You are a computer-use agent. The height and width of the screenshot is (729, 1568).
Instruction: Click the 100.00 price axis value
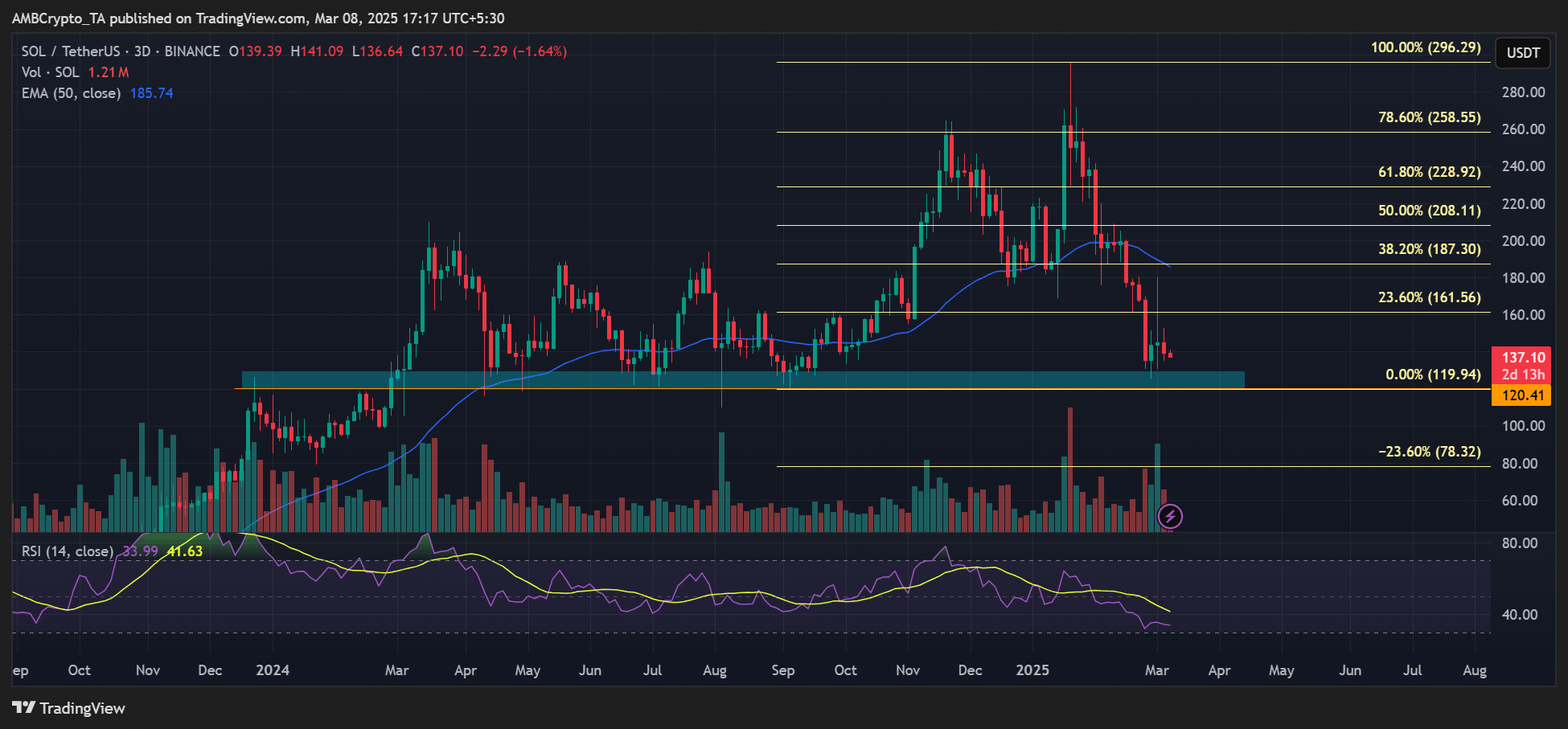click(x=1523, y=426)
